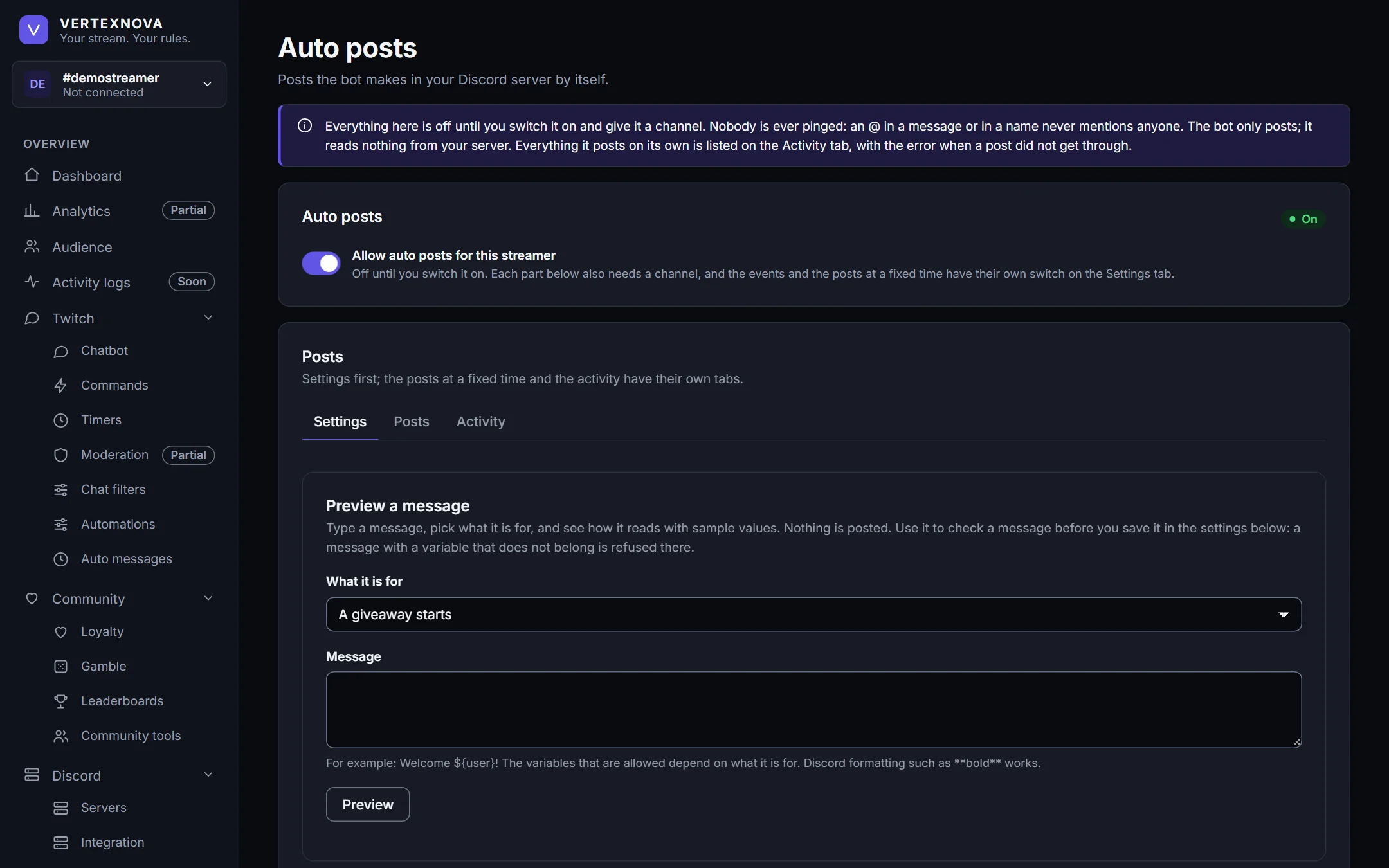Collapse the Community section chevron
The width and height of the screenshot is (1389, 868).
click(208, 598)
